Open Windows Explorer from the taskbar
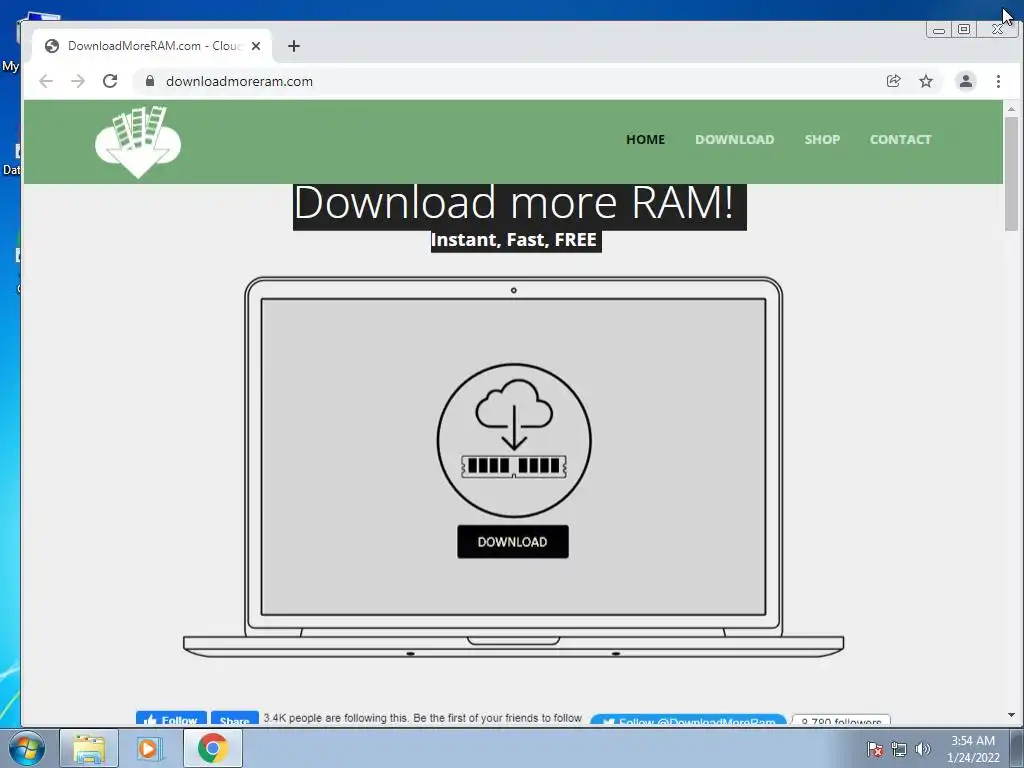Image resolution: width=1024 pixels, height=768 pixels. 89,748
